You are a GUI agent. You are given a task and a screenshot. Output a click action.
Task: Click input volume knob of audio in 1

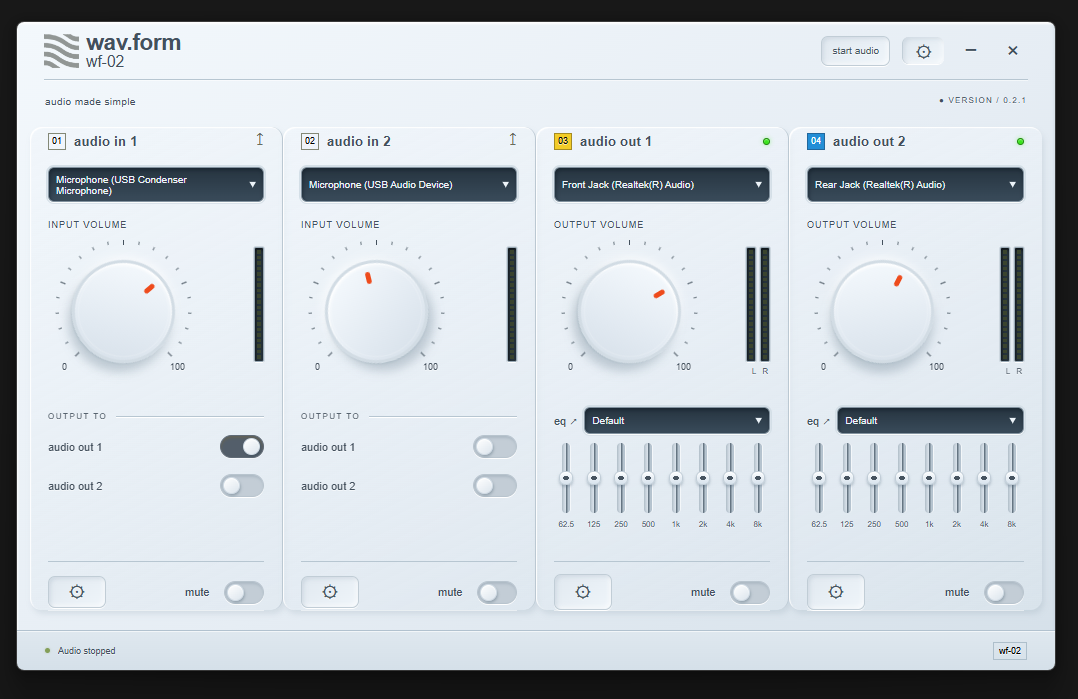[x=123, y=311]
